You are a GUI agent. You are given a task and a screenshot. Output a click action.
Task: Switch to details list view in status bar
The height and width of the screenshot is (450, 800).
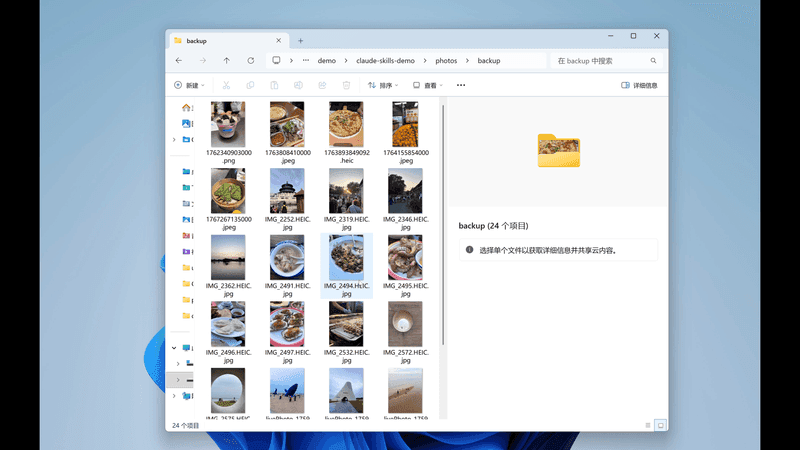click(647, 425)
